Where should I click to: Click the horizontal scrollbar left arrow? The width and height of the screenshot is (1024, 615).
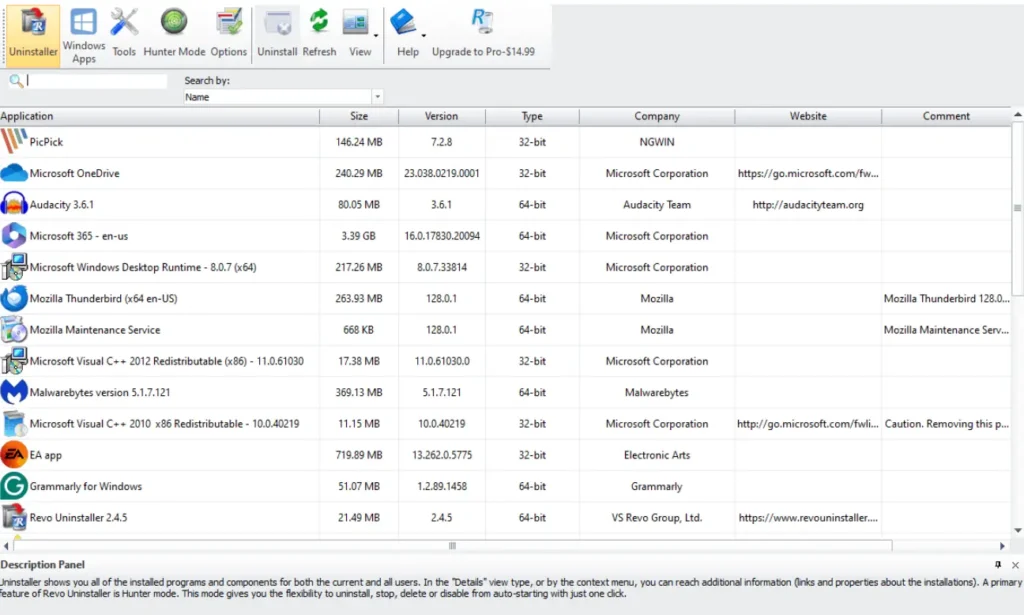tap(6, 546)
